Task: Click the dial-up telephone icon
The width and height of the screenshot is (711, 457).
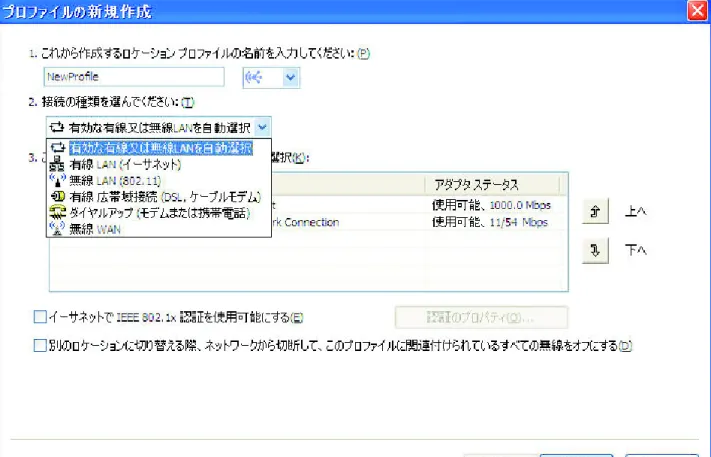Action: click(58, 213)
